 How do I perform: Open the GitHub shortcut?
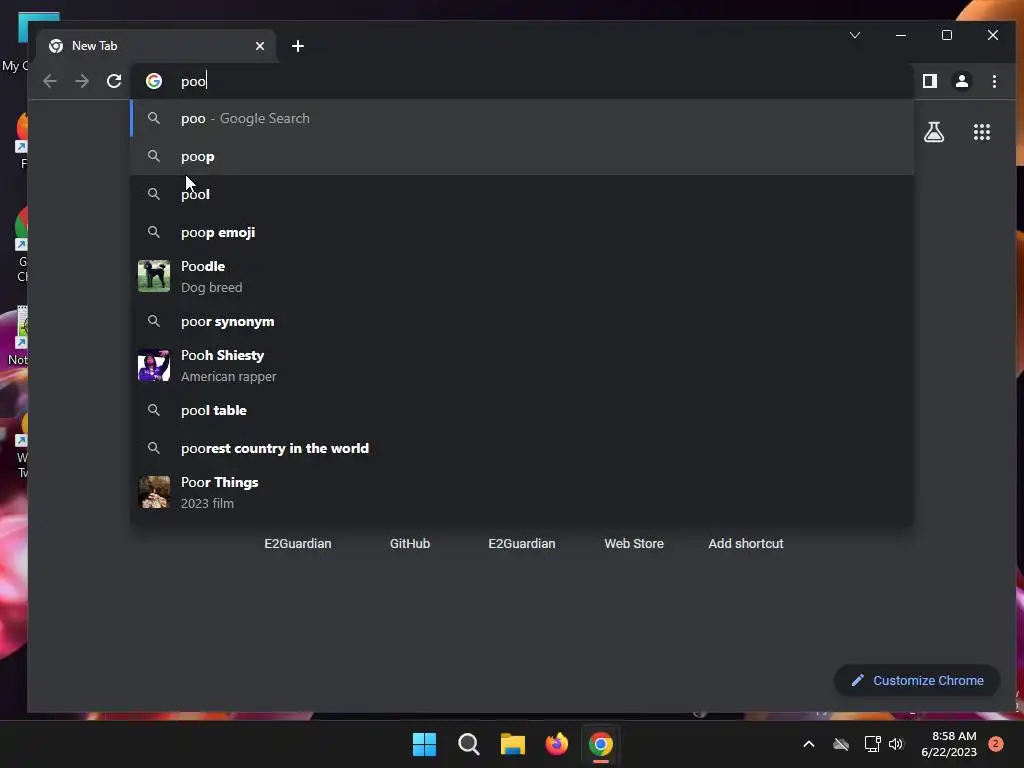click(x=410, y=543)
